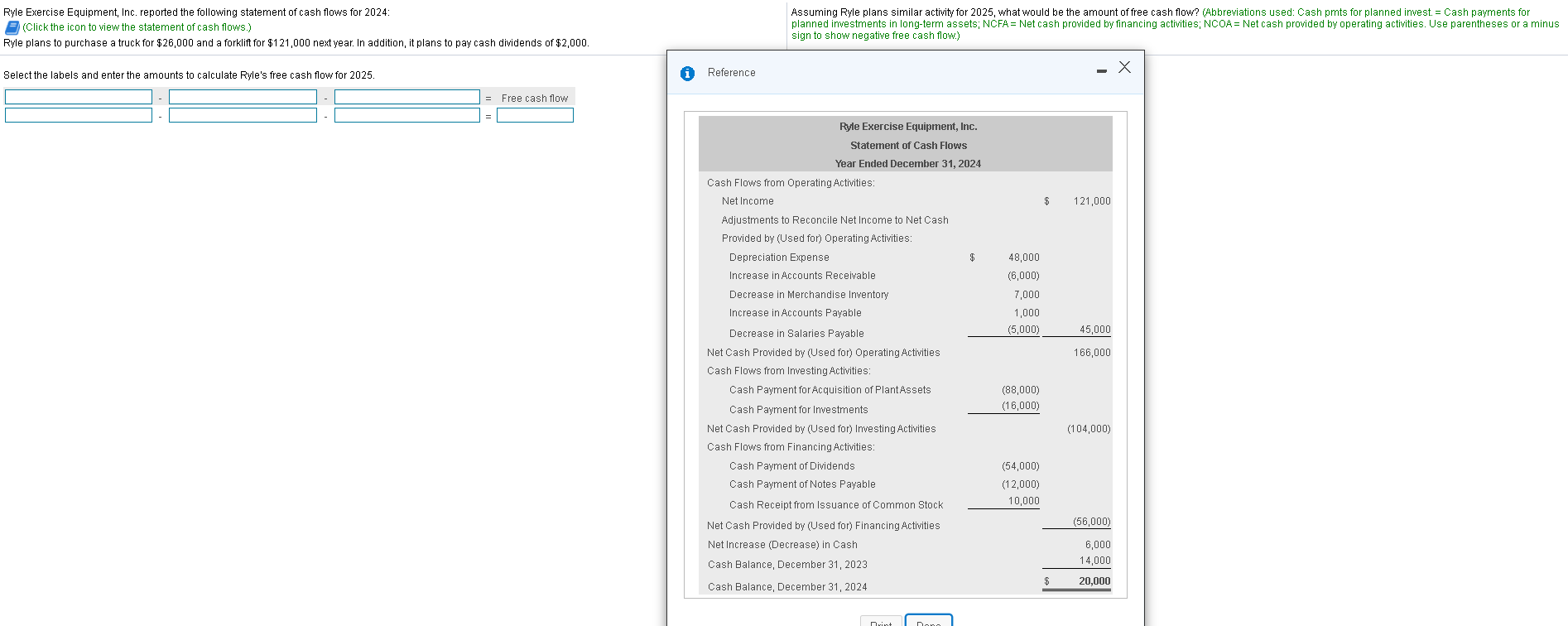The height and width of the screenshot is (626, 1568).
Task: Click Decrease in Salaries Payable row label
Action: [x=796, y=334]
